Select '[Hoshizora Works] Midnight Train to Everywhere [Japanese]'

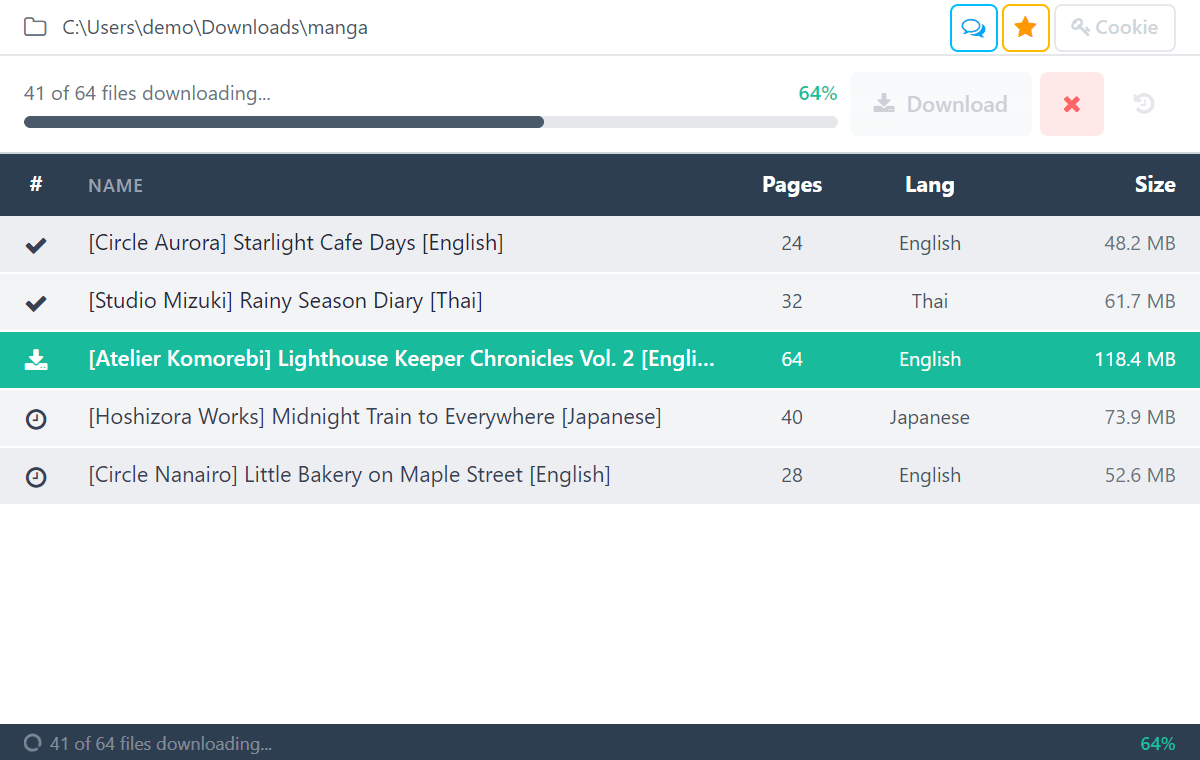tap(375, 417)
